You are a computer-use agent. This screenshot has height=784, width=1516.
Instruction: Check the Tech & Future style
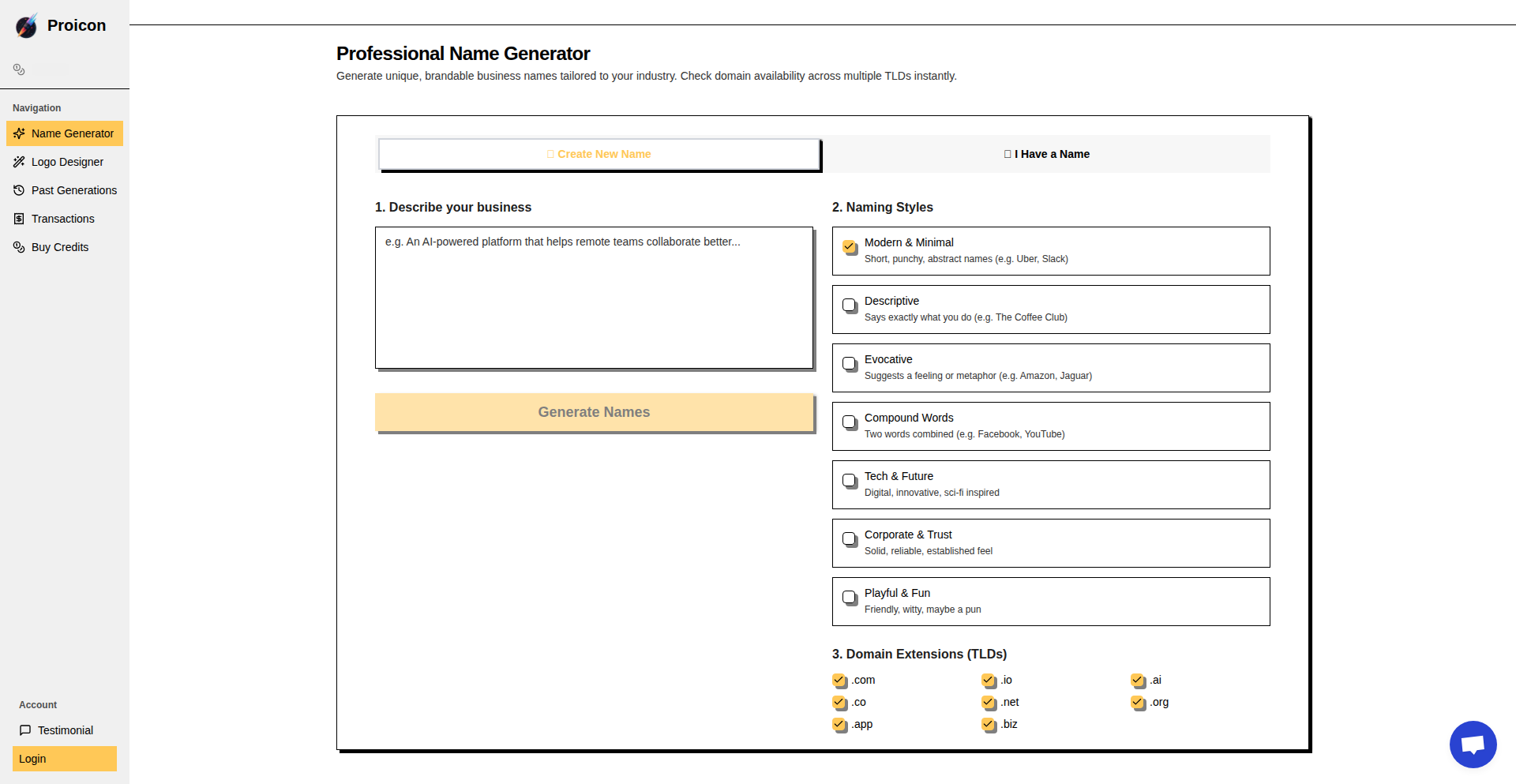pos(850,480)
